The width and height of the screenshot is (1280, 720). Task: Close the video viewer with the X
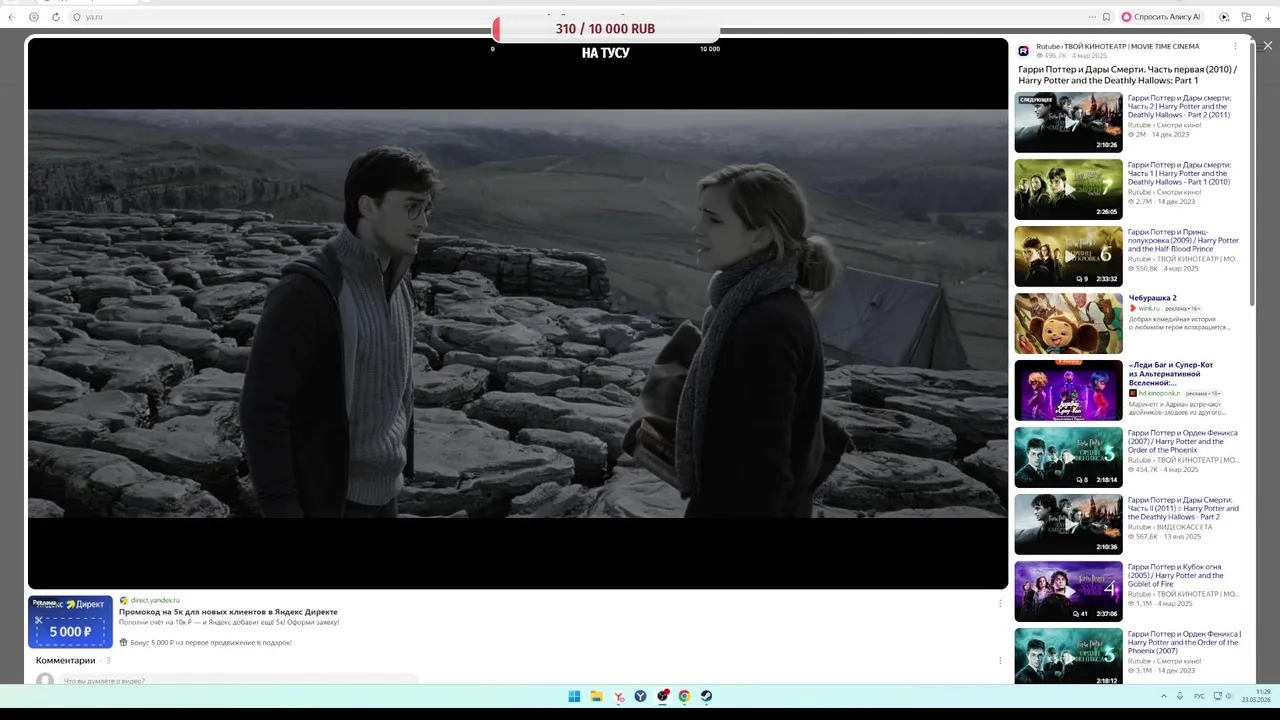pos(1267,46)
